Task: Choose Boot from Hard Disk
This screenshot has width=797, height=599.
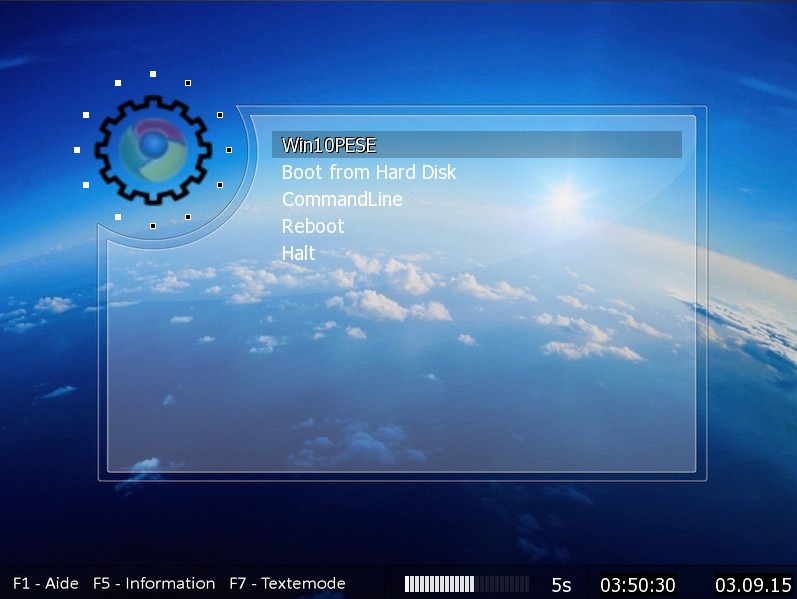Action: pyautogui.click(x=369, y=172)
